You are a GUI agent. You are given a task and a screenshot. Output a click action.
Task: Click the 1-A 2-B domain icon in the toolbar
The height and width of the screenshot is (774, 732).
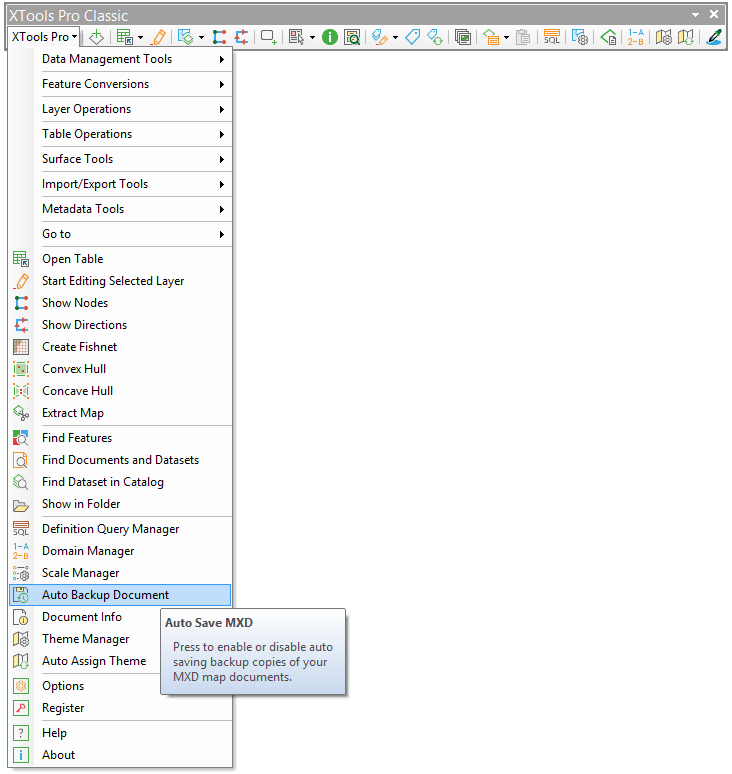(636, 37)
